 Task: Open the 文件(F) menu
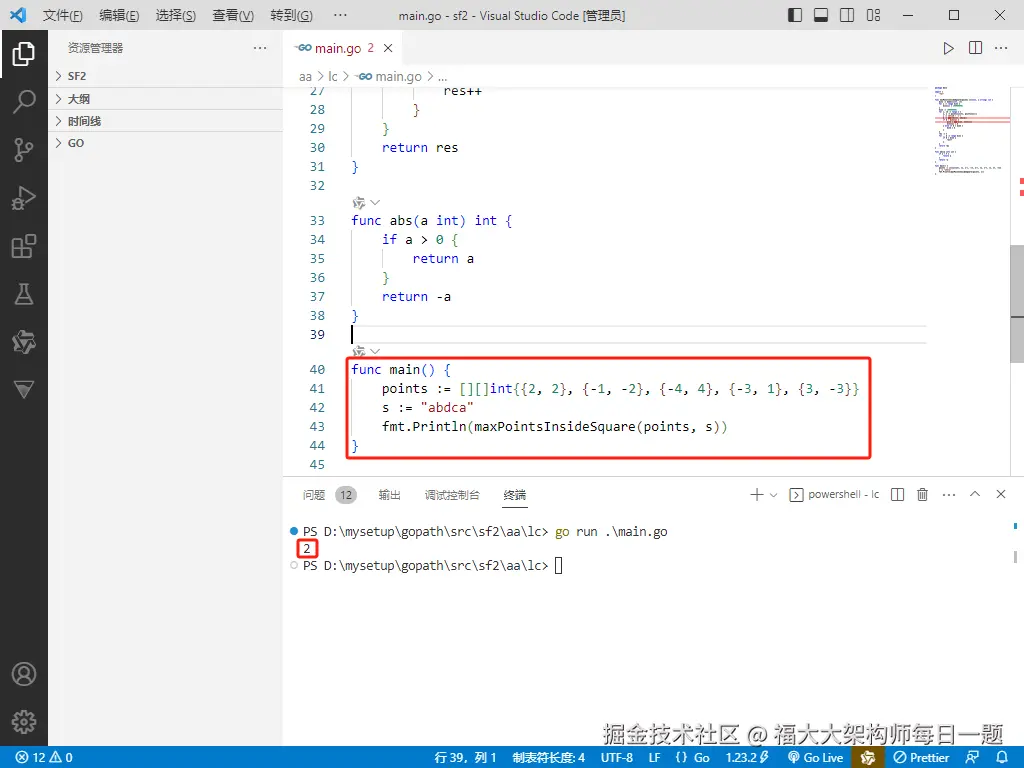coord(63,15)
